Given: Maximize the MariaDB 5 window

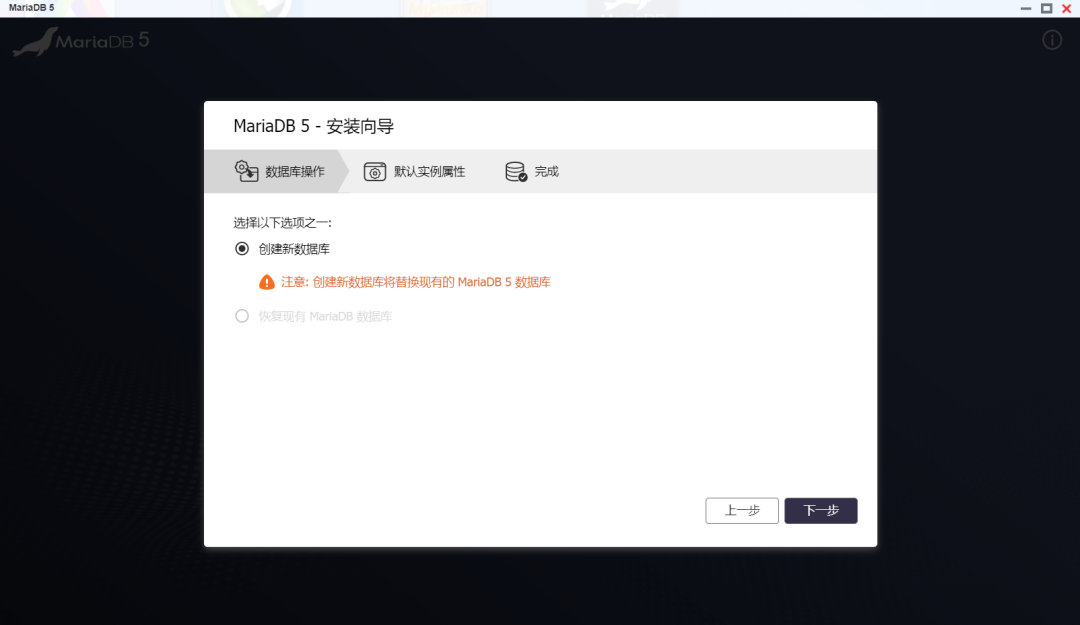Looking at the screenshot, I should (1046, 8).
